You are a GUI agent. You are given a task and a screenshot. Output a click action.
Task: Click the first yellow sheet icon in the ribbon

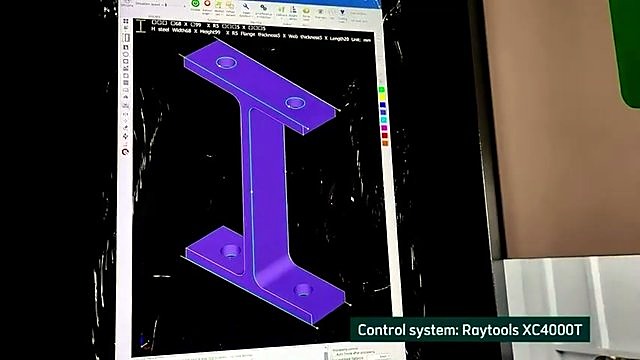click(219, 4)
